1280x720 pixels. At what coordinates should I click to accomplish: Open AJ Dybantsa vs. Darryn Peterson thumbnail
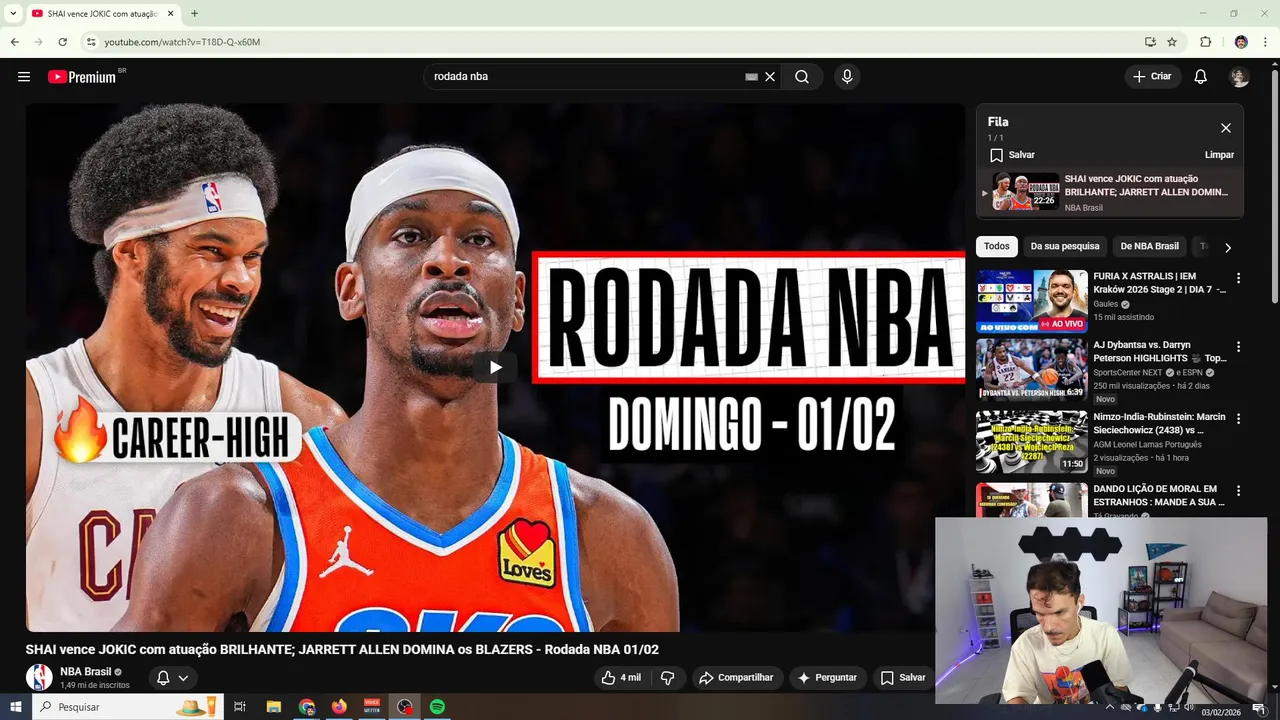[x=1032, y=370]
